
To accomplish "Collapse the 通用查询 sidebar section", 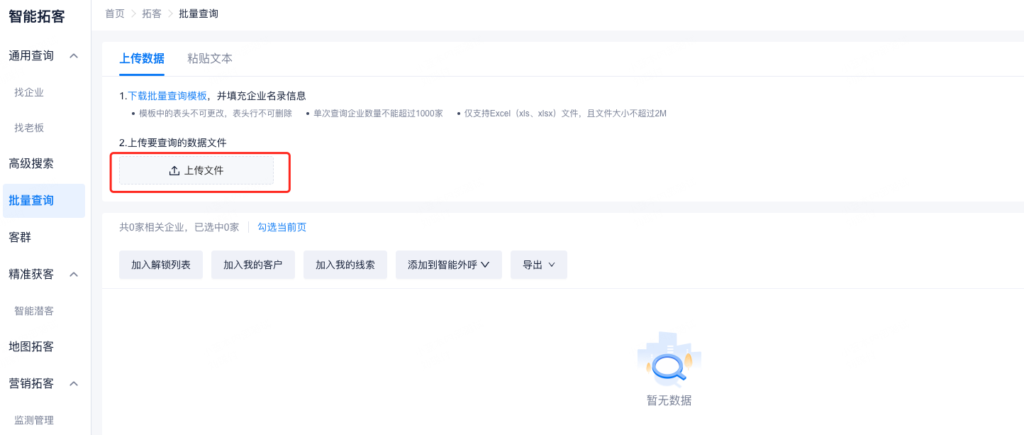I will 74,55.
